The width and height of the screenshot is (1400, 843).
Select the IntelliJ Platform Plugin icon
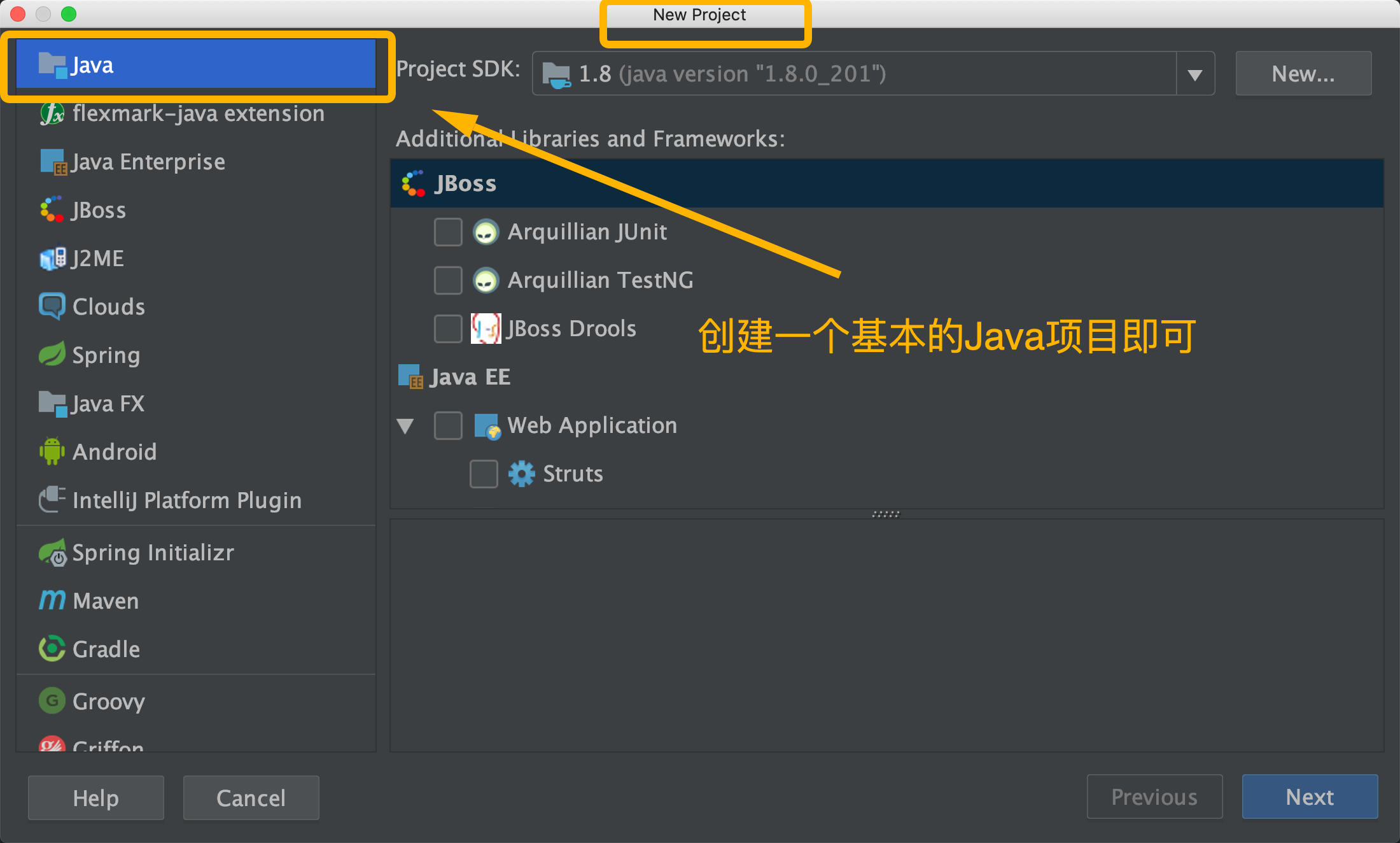point(52,500)
